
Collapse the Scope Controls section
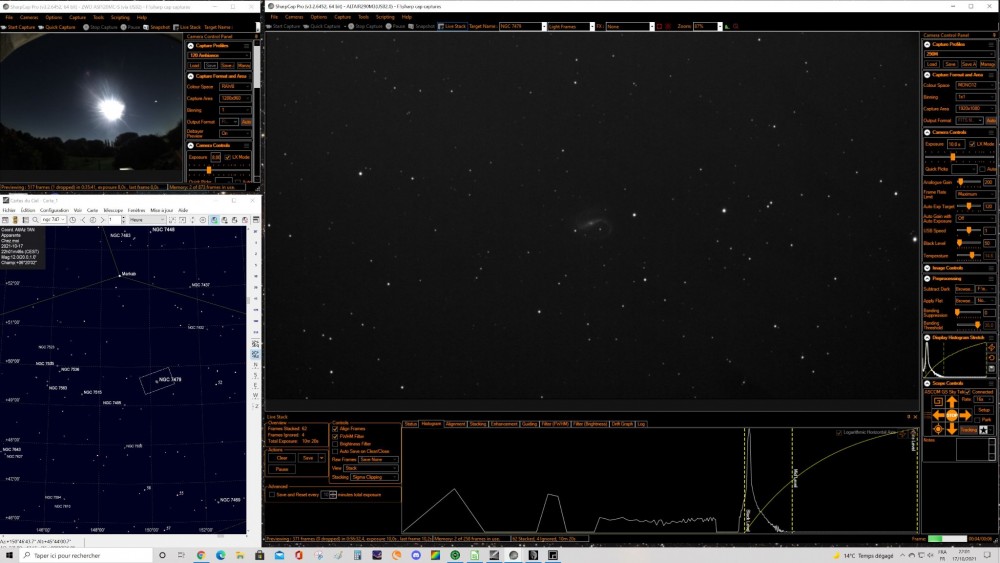click(927, 383)
